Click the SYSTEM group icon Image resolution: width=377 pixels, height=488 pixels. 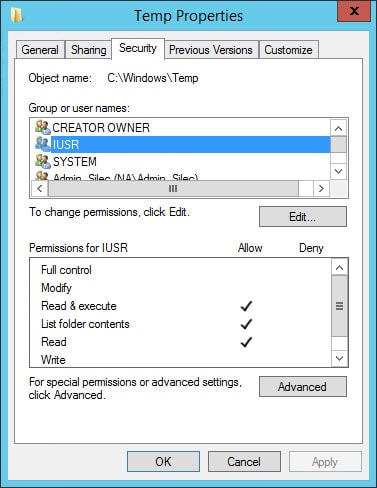pyautogui.click(x=43, y=161)
